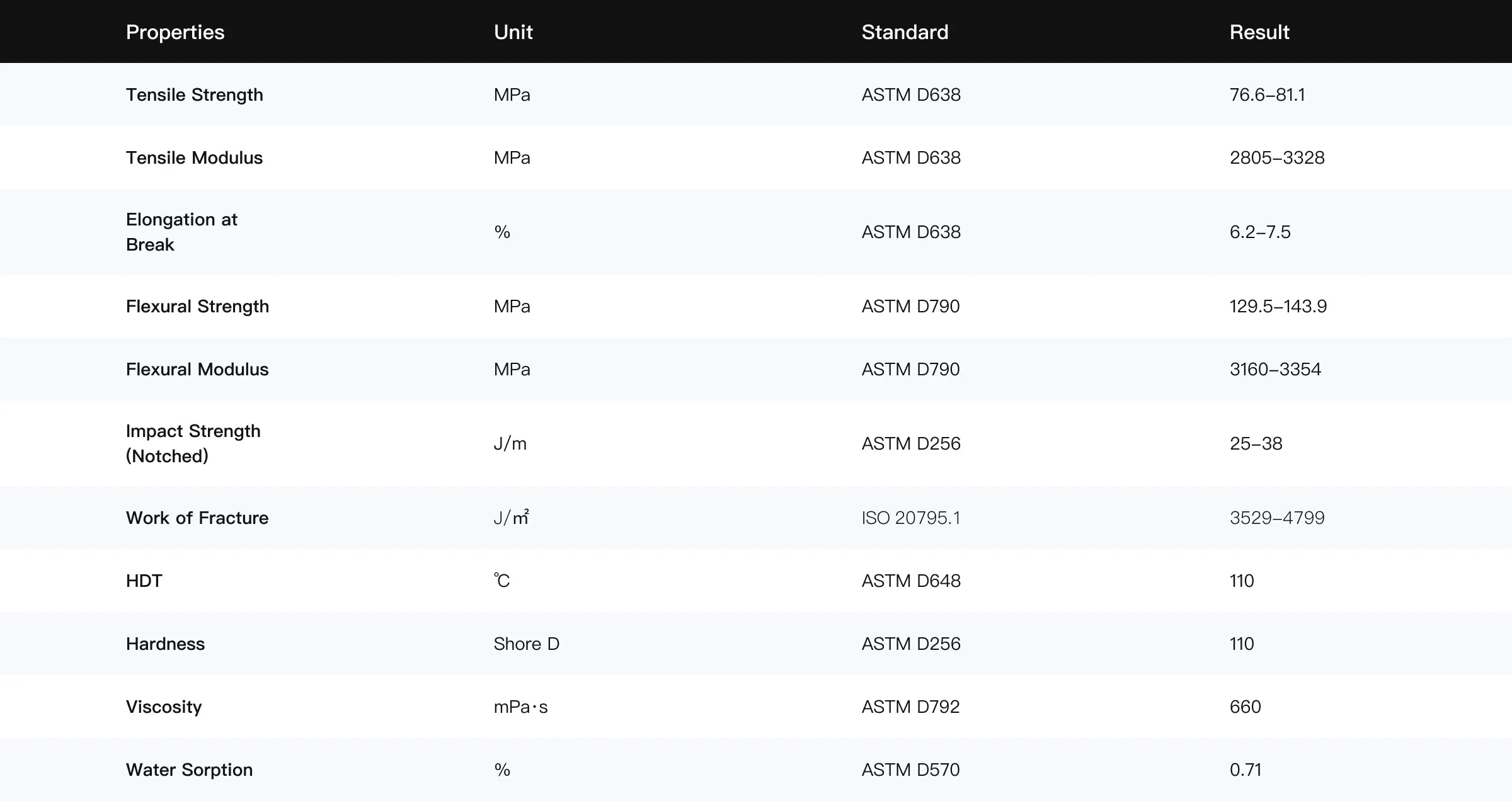This screenshot has height=801, width=1512.
Task: Click the Elongation at Break label
Action: [x=181, y=232]
